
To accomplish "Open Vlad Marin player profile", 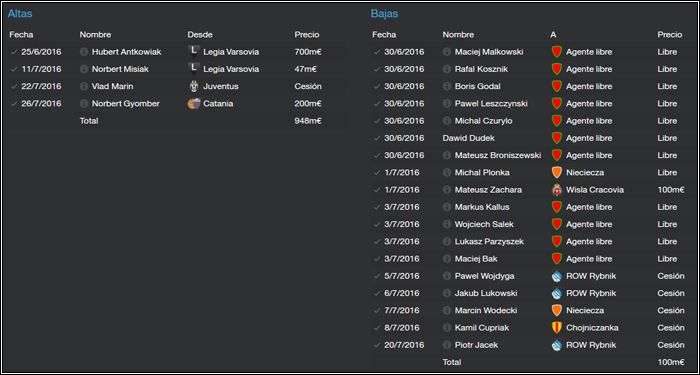I will click(x=112, y=86).
